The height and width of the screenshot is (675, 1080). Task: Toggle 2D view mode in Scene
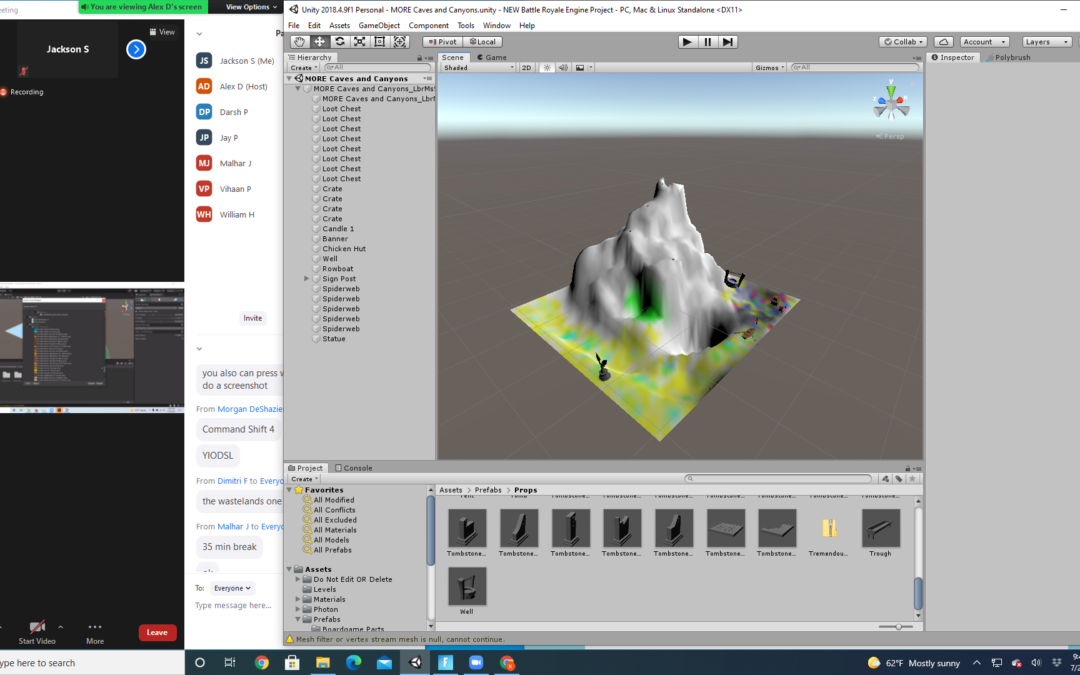[526, 68]
